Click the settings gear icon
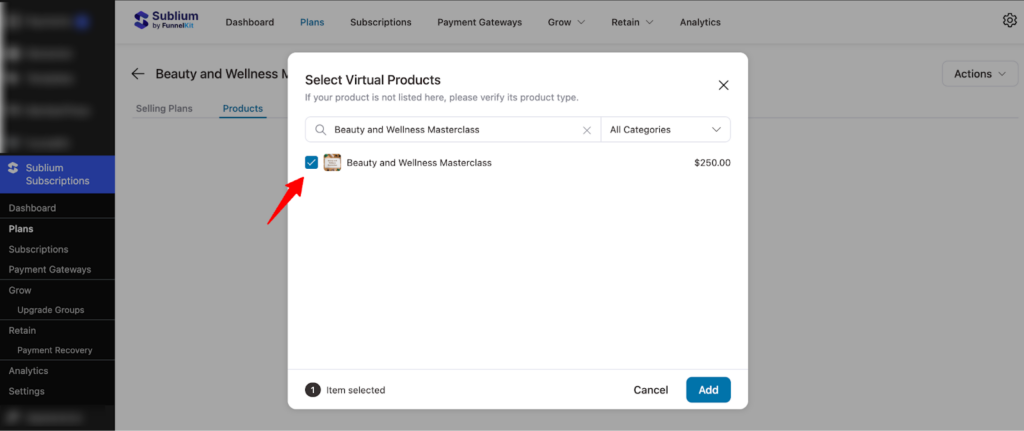Viewport: 1024px width, 431px height. [x=1009, y=21]
